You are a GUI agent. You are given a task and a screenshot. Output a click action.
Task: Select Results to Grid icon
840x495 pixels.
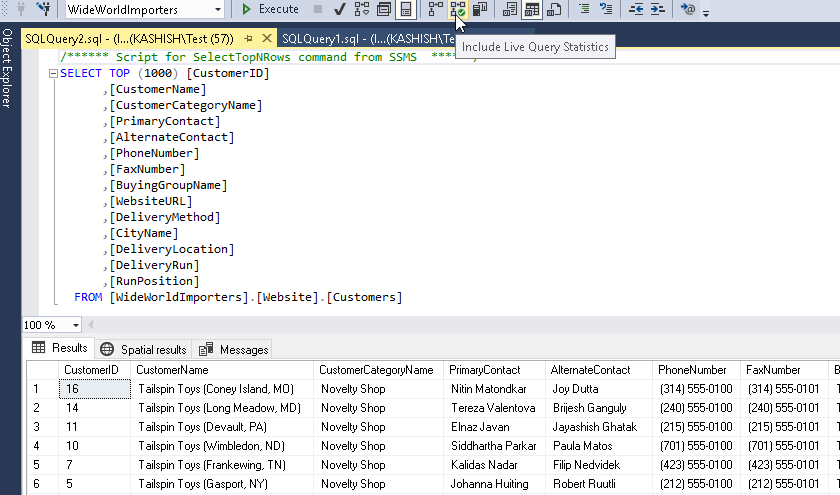(x=532, y=9)
